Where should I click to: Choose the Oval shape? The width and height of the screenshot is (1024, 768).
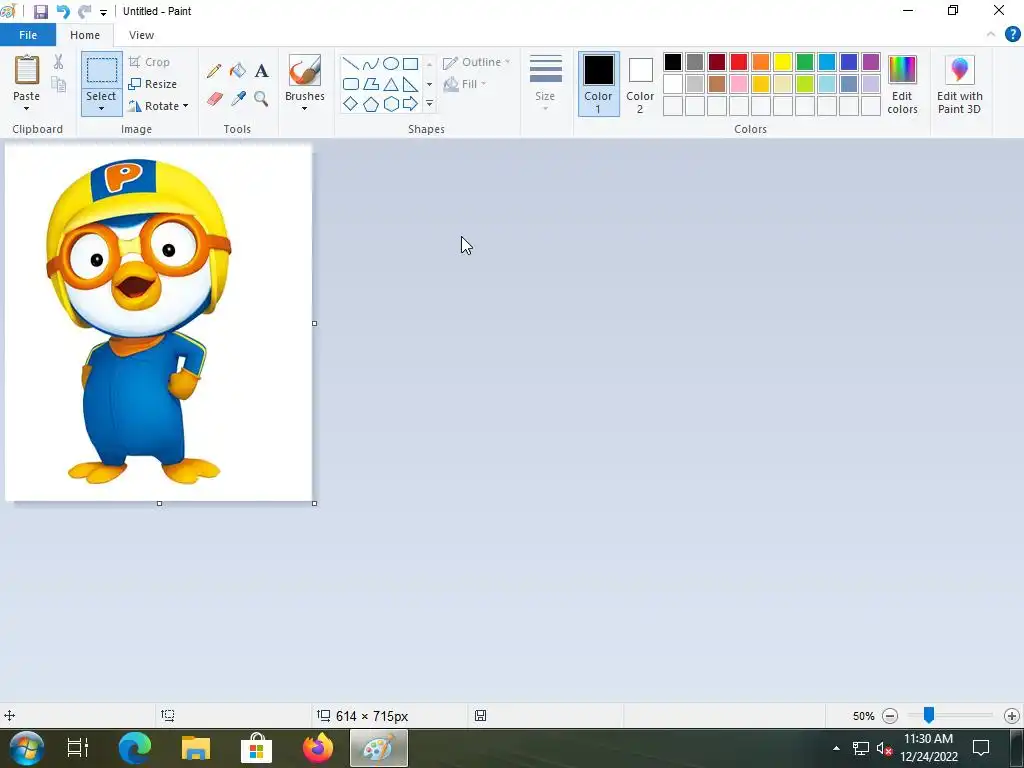(x=391, y=64)
